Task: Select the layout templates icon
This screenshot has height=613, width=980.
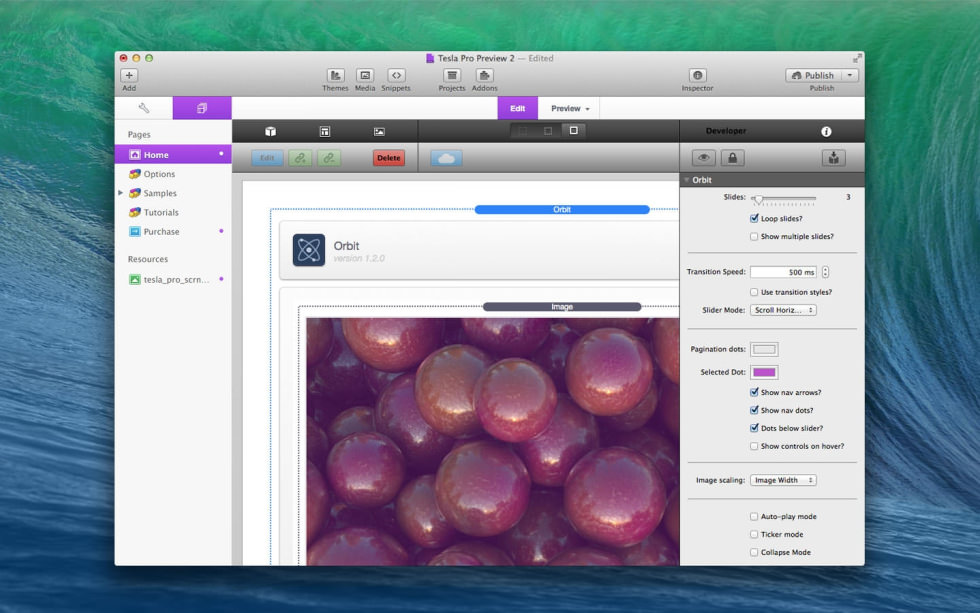Action: (324, 131)
